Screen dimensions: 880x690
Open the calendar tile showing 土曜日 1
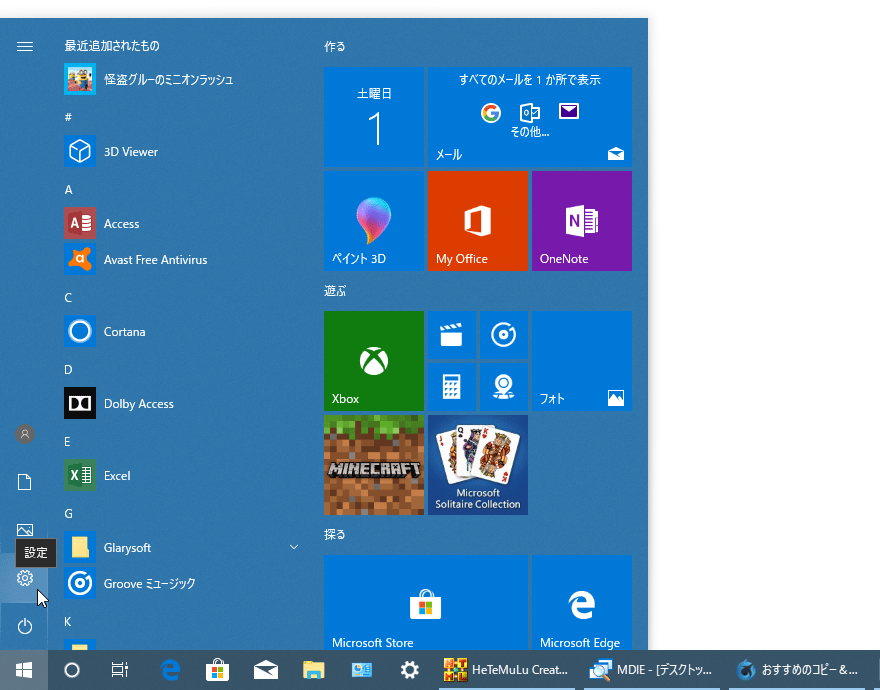(x=374, y=117)
